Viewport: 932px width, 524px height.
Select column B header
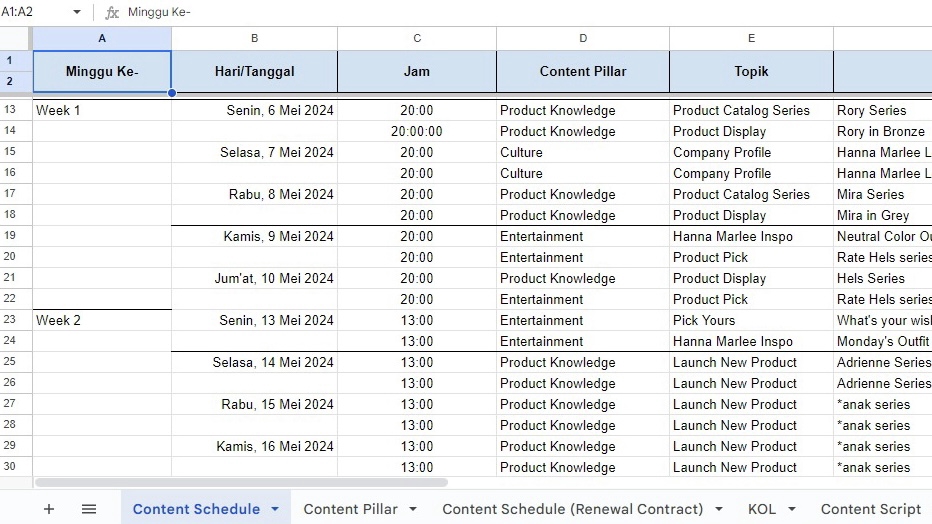254,39
